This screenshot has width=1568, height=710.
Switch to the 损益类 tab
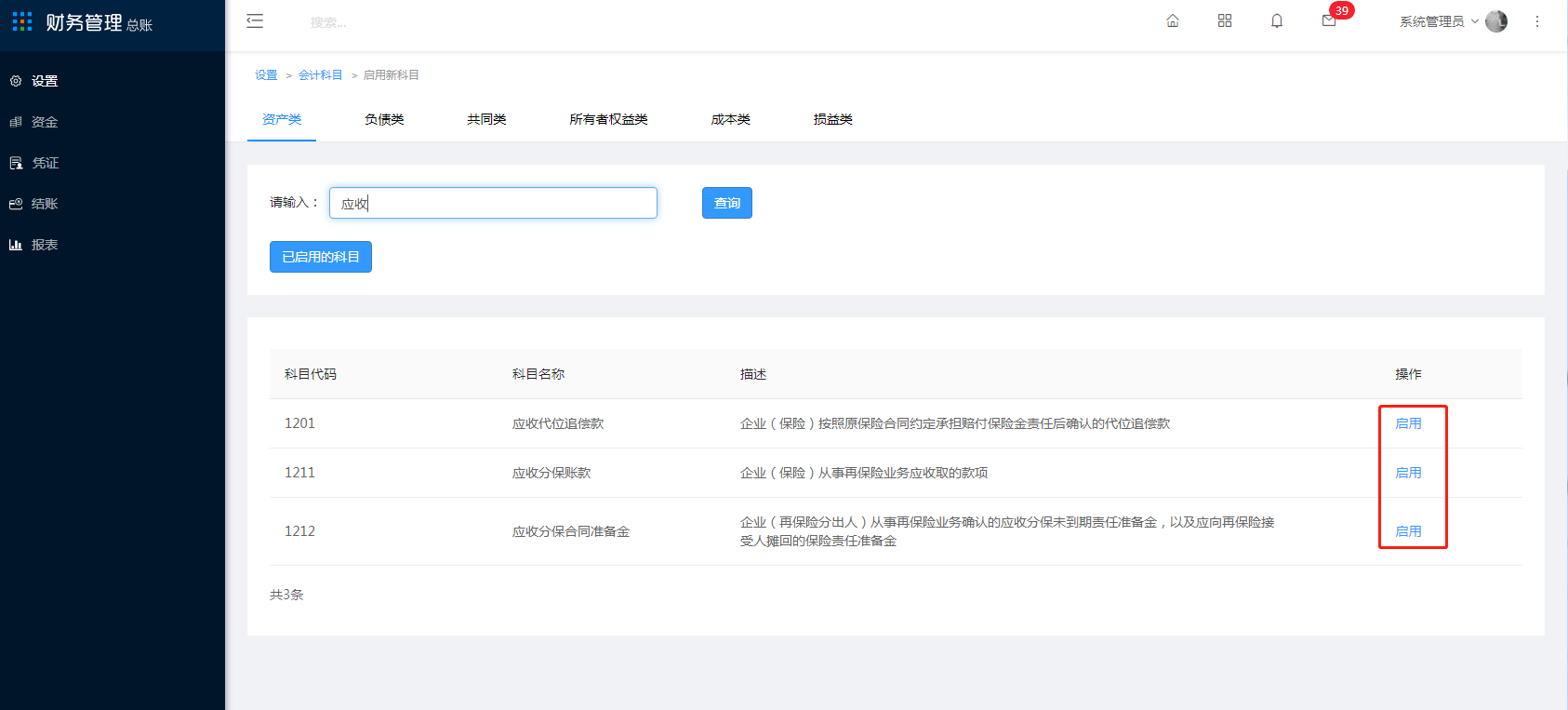click(832, 119)
